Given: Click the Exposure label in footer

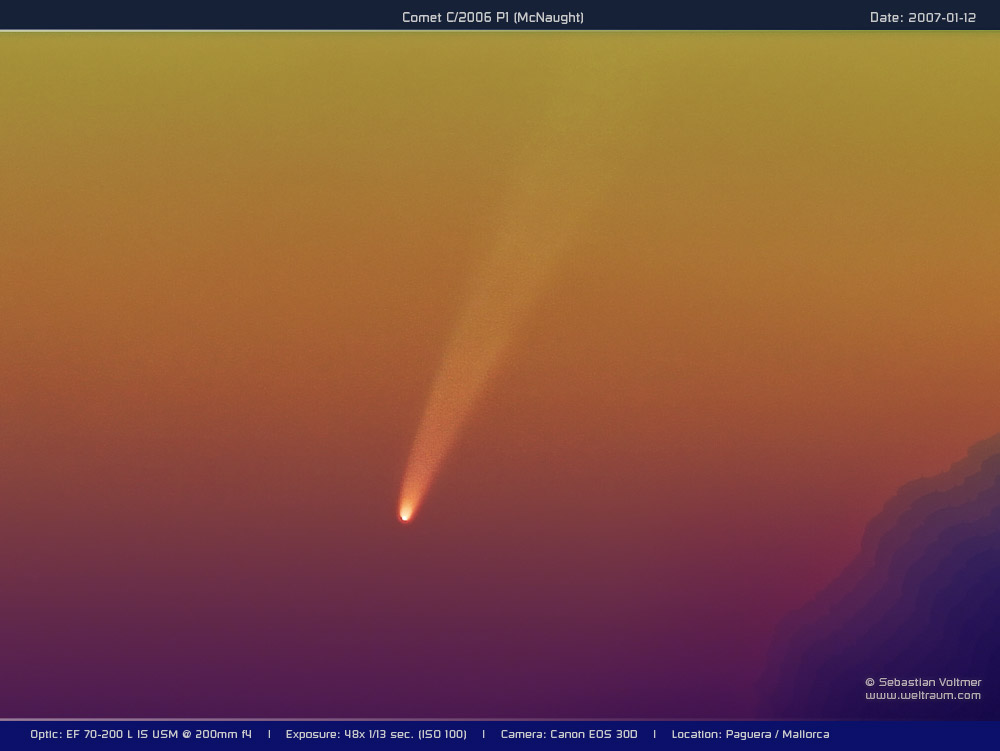Looking at the screenshot, I should tap(311, 735).
